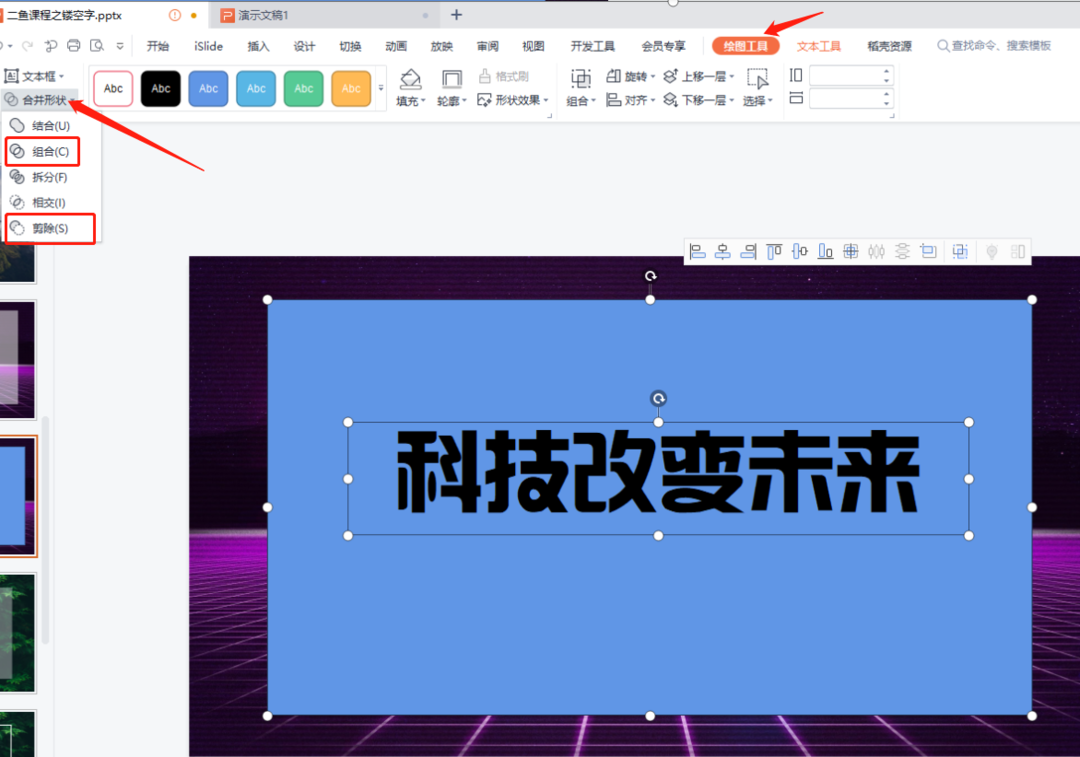
Task: Click the Format Painter (格式刷) icon
Action: click(x=485, y=76)
